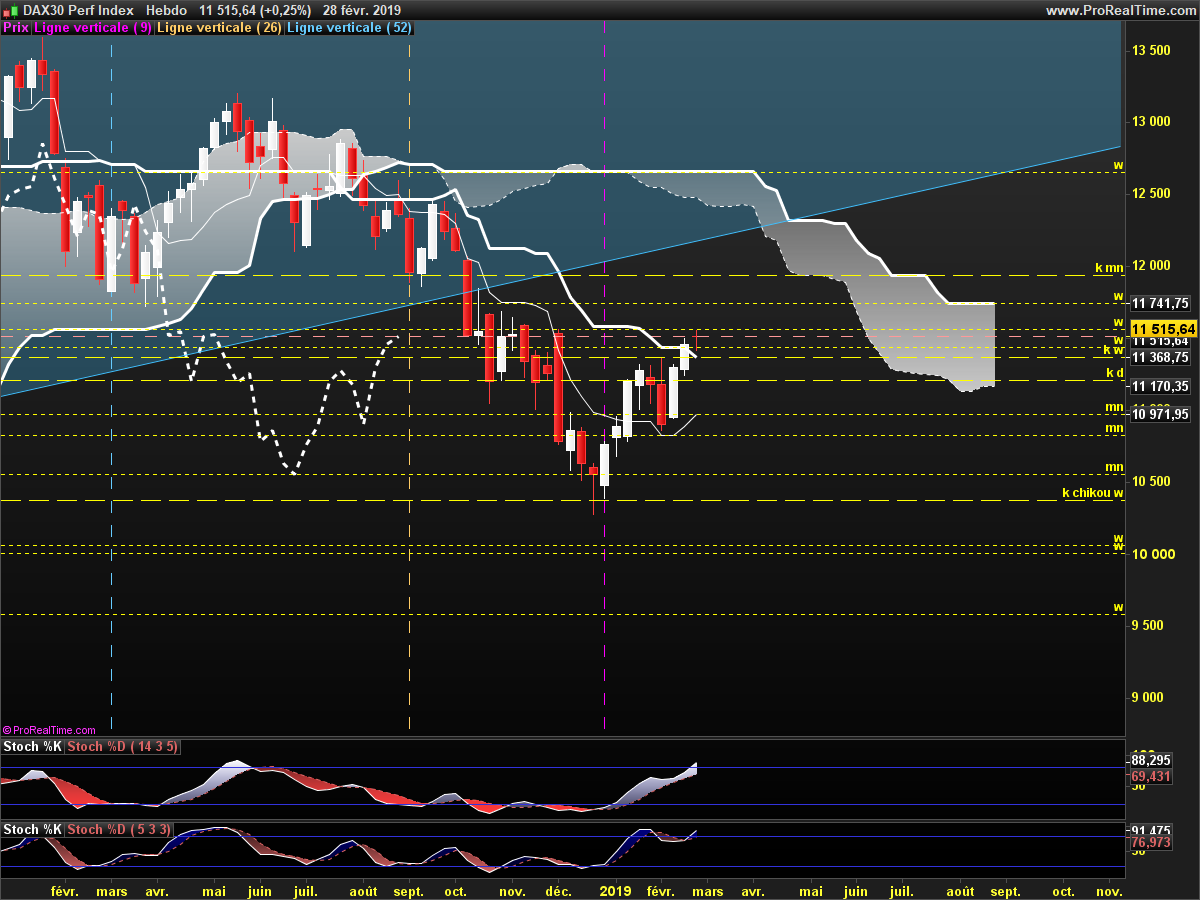Click the 13 000 price axis label

pos(1150,122)
